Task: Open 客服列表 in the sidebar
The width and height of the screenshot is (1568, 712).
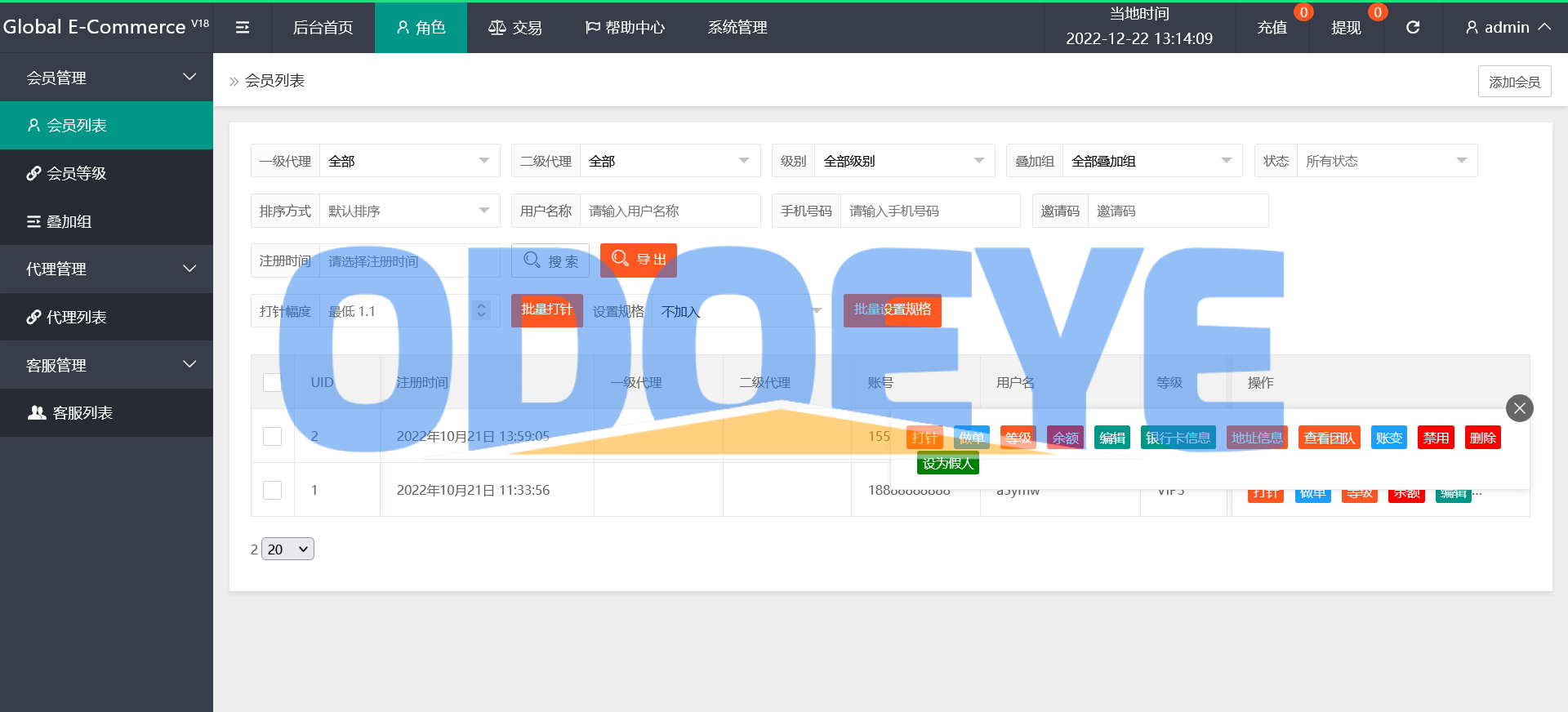Action: tap(106, 412)
